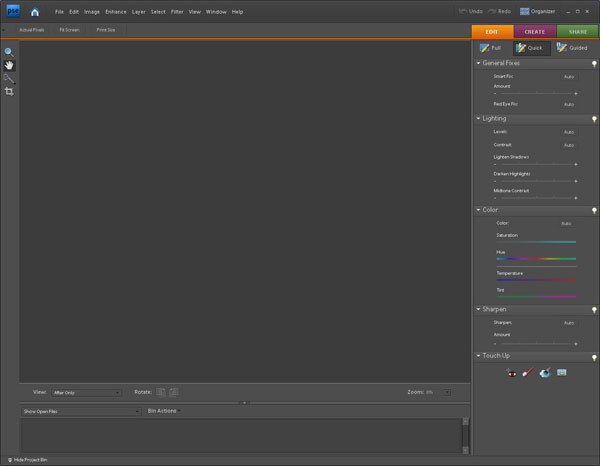Open the Bin Actions dropdown
This screenshot has height=466, width=600.
pyautogui.click(x=164, y=411)
